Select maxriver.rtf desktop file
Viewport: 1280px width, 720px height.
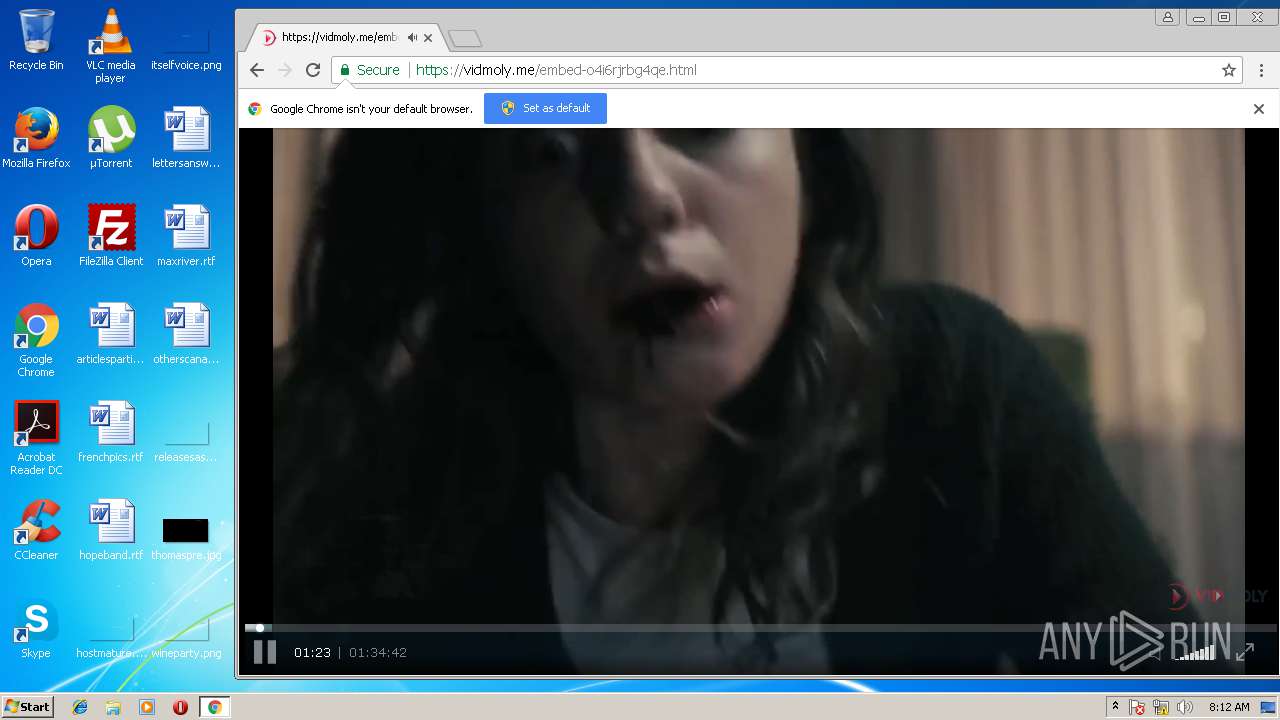click(186, 235)
